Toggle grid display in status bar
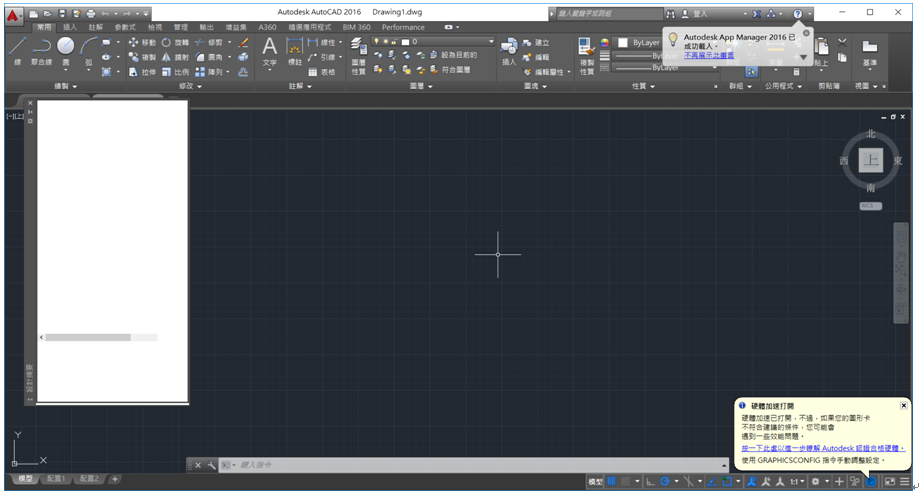Screen dimensions: 921x497 [611, 482]
